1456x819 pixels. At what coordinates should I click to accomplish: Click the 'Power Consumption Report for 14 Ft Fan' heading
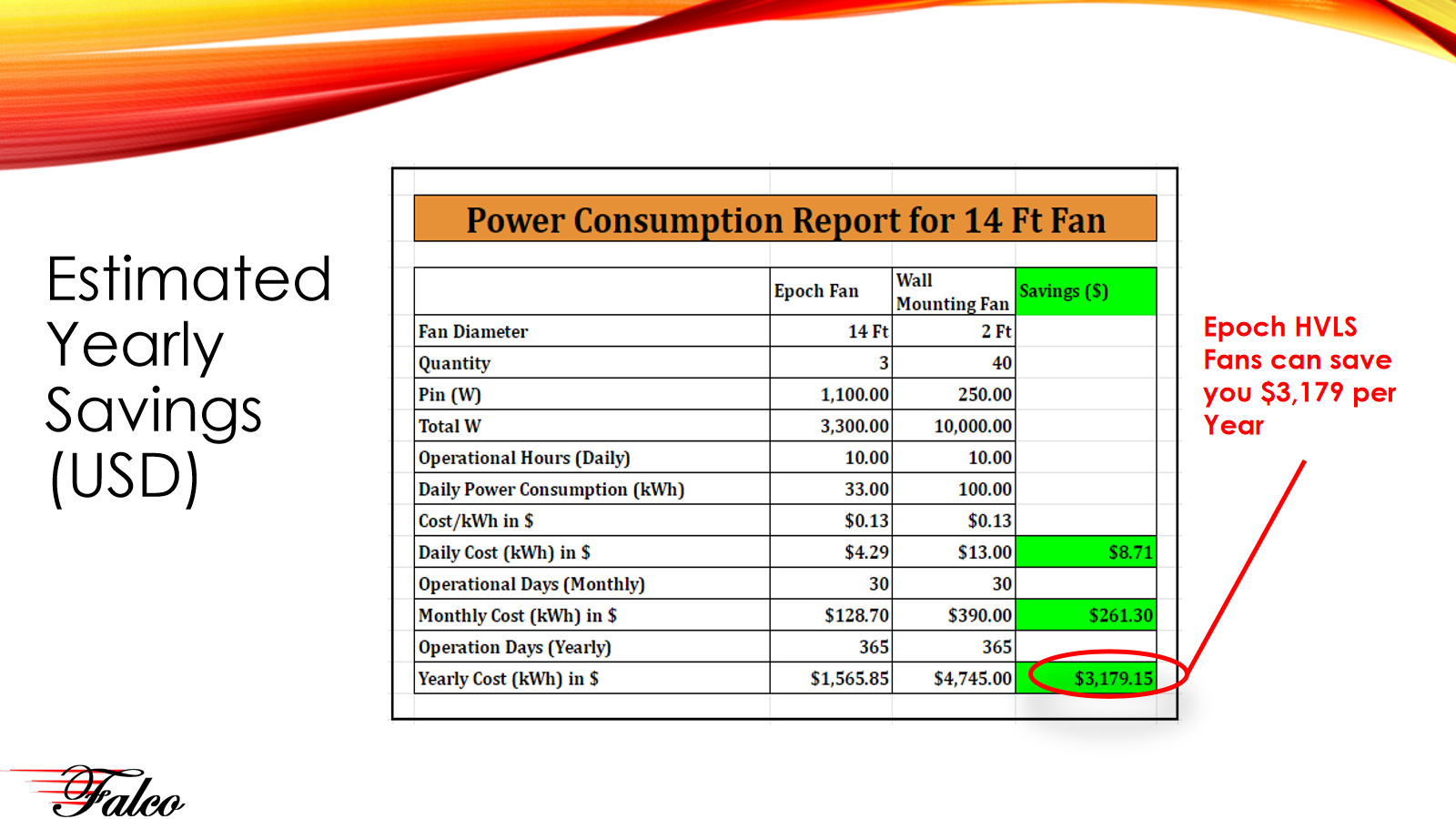[x=785, y=219]
